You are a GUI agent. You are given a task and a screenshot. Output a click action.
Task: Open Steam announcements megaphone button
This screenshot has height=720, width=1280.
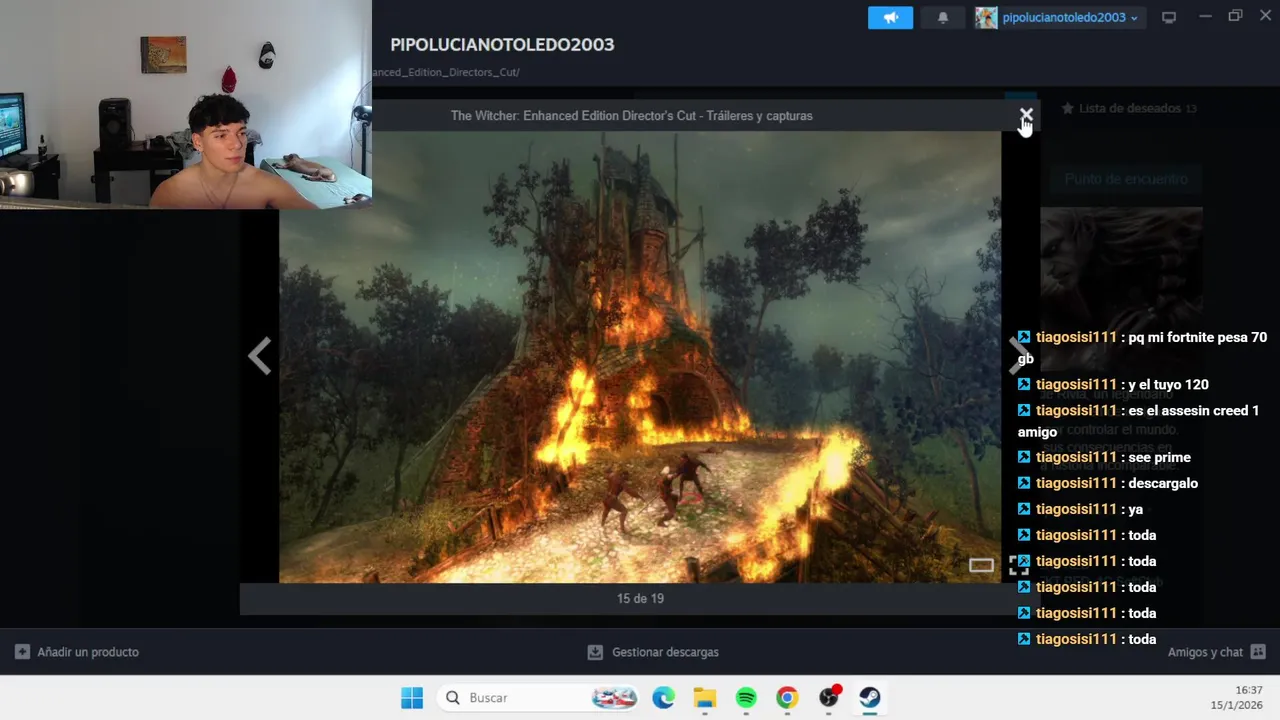890,17
